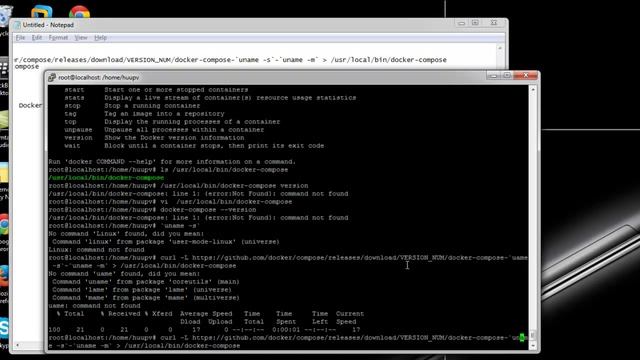Click the Notepad icon in title bar
Viewport: 640px width, 360px height.
[x=18, y=25]
